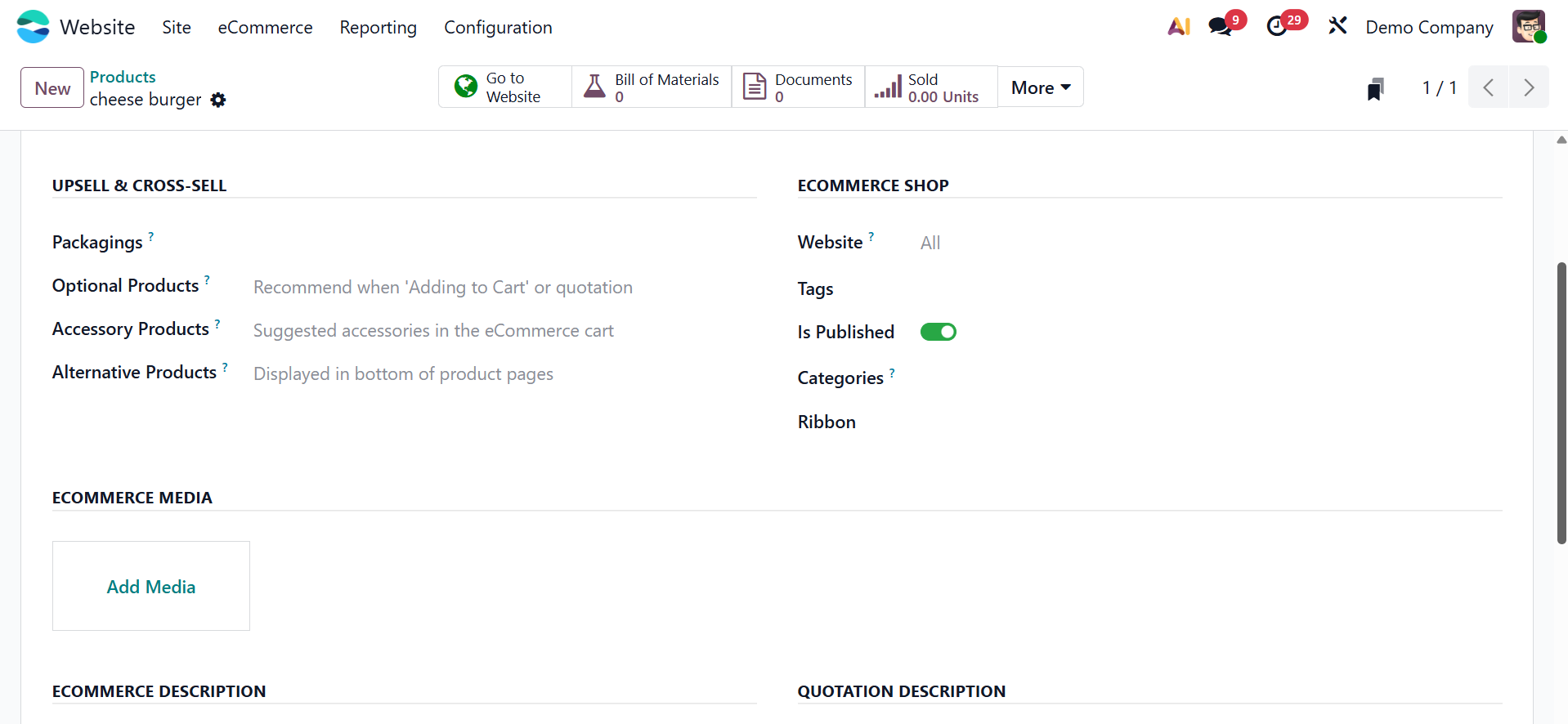
Task: Open the discuss messages icon
Action: 1220,27
